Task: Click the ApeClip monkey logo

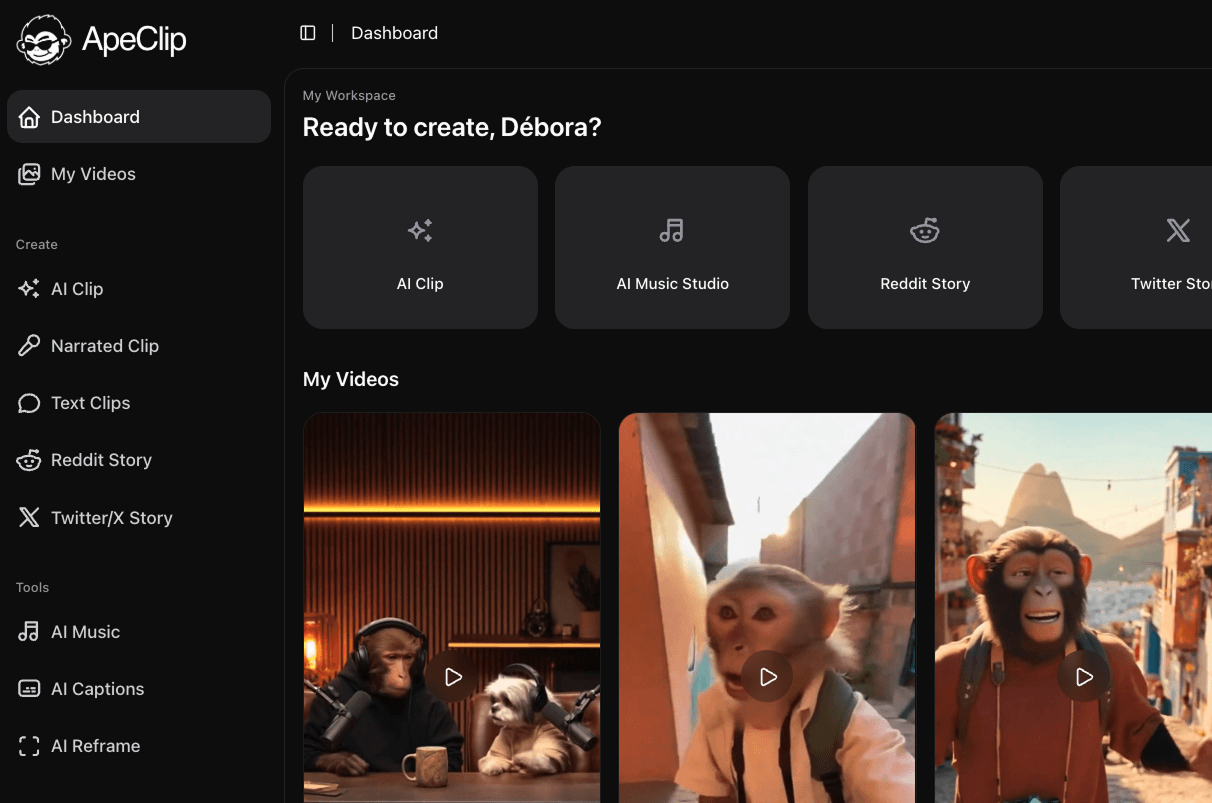Action: point(42,39)
